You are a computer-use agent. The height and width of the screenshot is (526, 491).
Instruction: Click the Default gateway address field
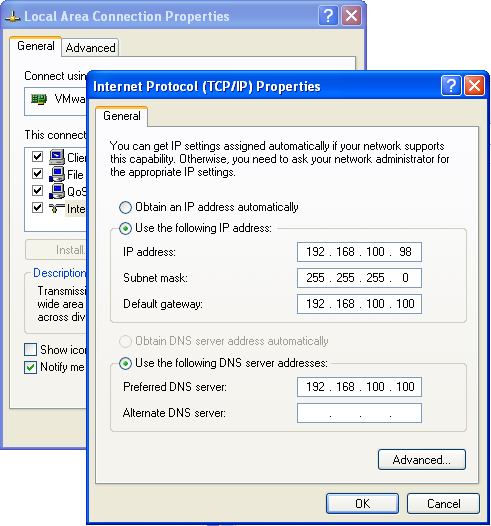coord(359,304)
